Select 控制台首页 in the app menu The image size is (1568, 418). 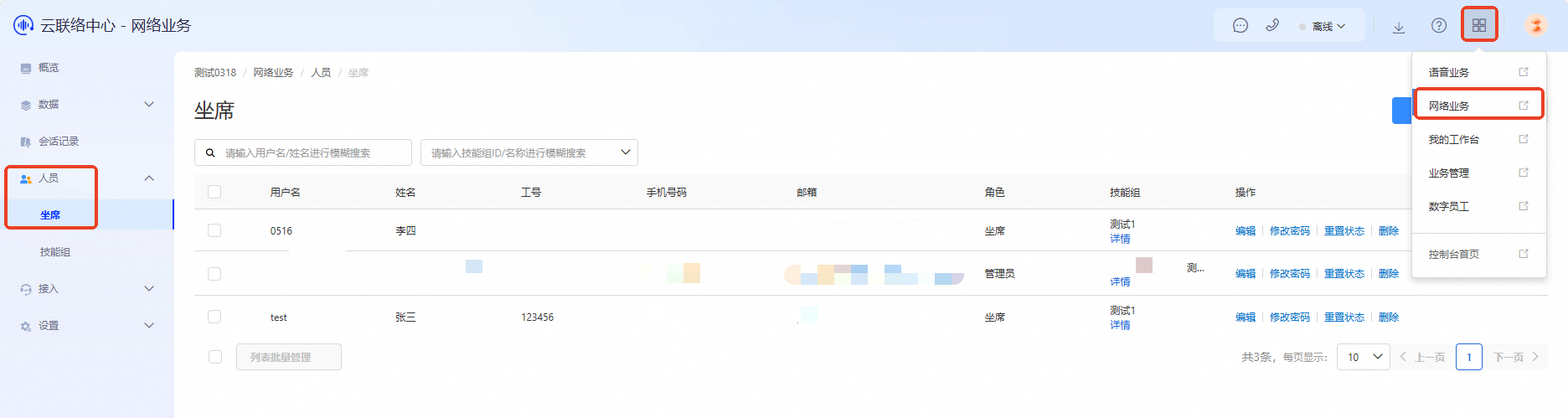[x=1454, y=255]
